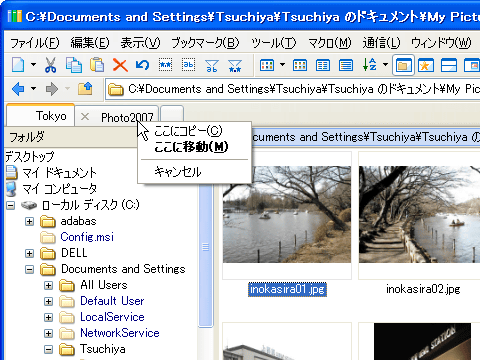Open the ウィンドウ(W) menu
The width and height of the screenshot is (480, 360).
pyautogui.click(x=441, y=43)
